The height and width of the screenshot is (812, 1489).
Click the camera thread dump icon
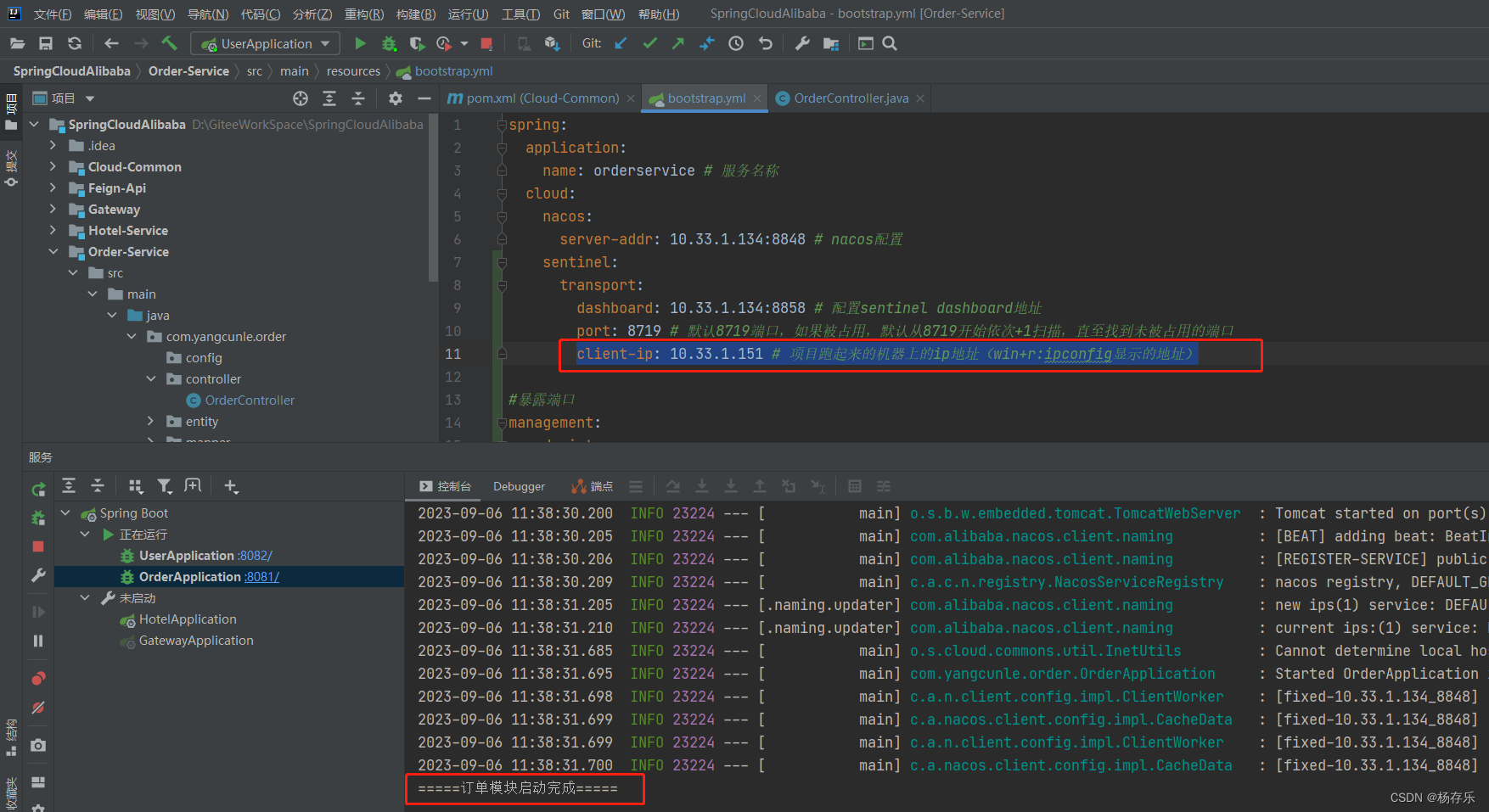[x=38, y=745]
